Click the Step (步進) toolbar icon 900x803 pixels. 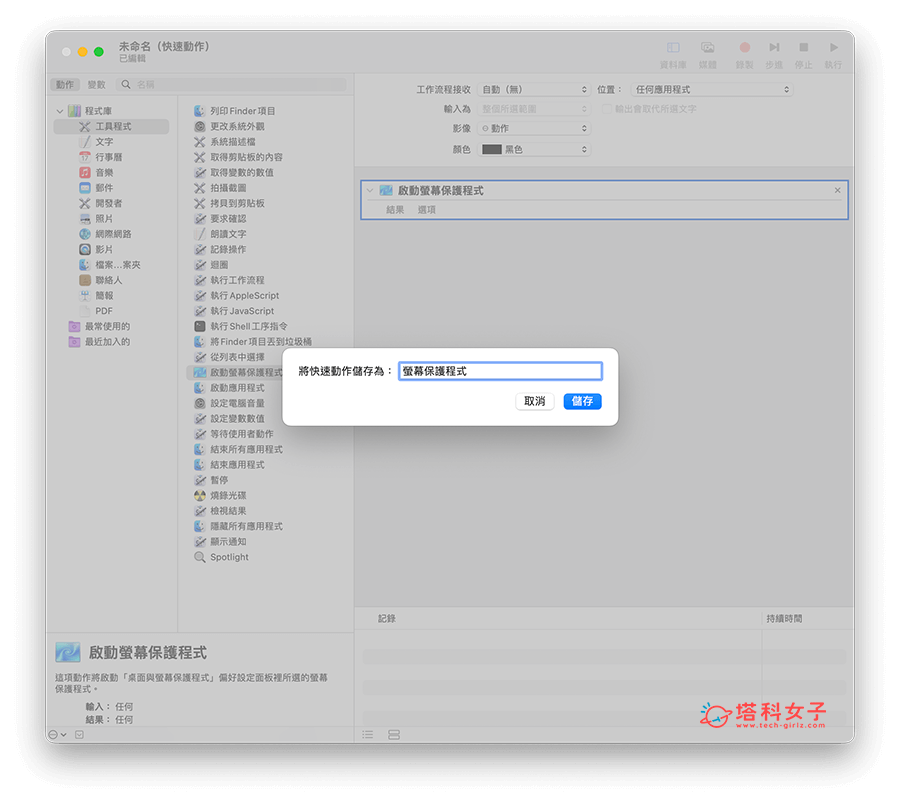tap(774, 48)
